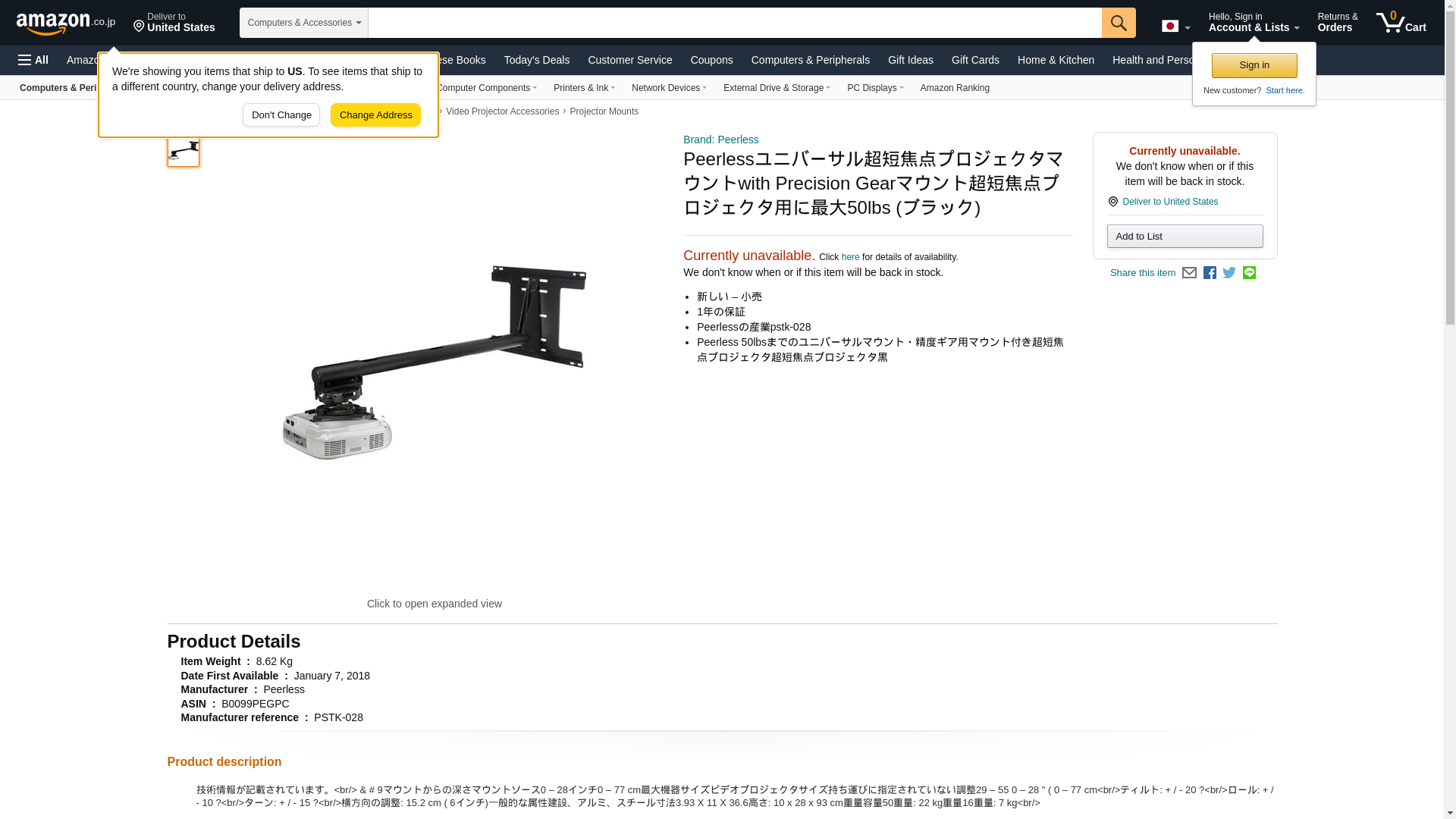Share this item on Twitter
This screenshot has width=1456, height=819.
click(x=1229, y=273)
